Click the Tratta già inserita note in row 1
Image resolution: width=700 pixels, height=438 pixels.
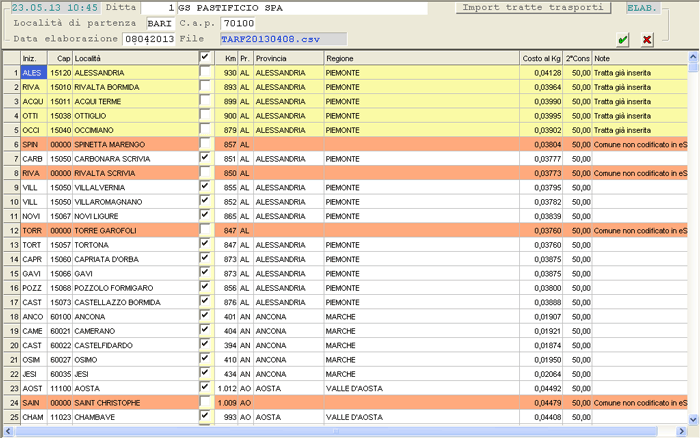point(640,73)
